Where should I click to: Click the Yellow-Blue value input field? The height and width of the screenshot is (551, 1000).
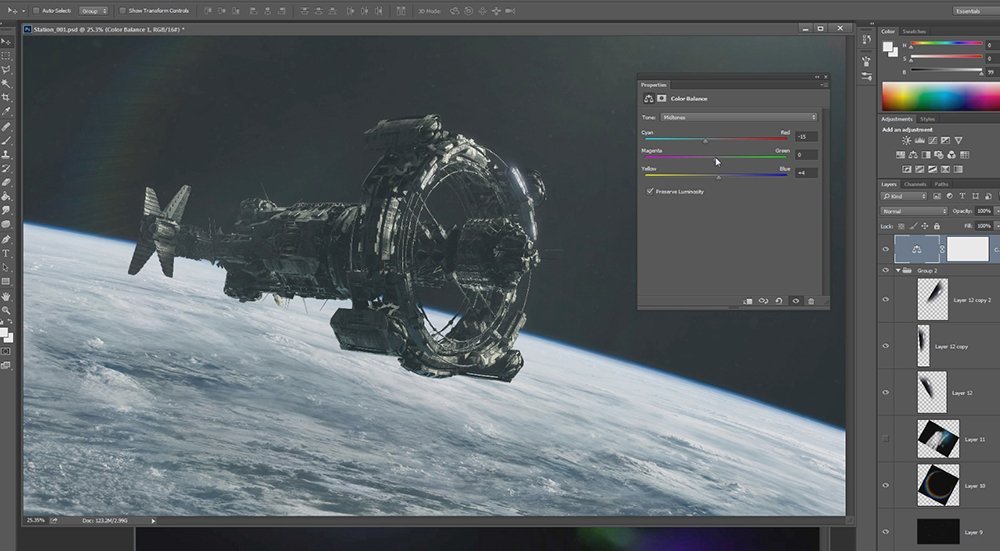click(x=806, y=173)
